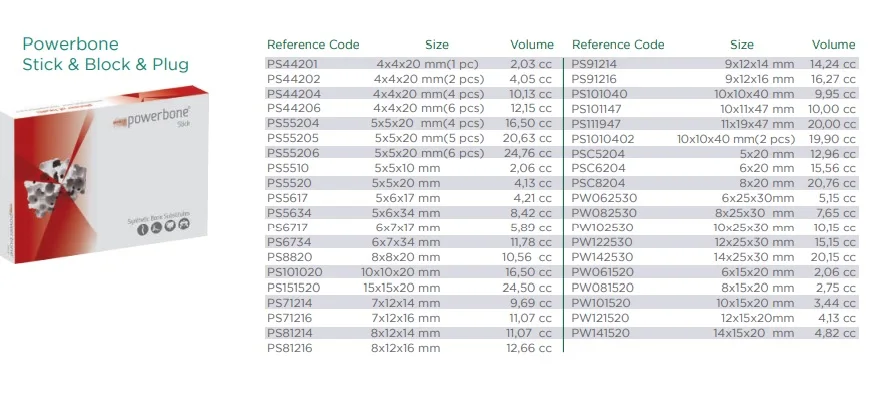The image size is (890, 415).
Task: Select reference code PS151520
Action: click(x=293, y=288)
